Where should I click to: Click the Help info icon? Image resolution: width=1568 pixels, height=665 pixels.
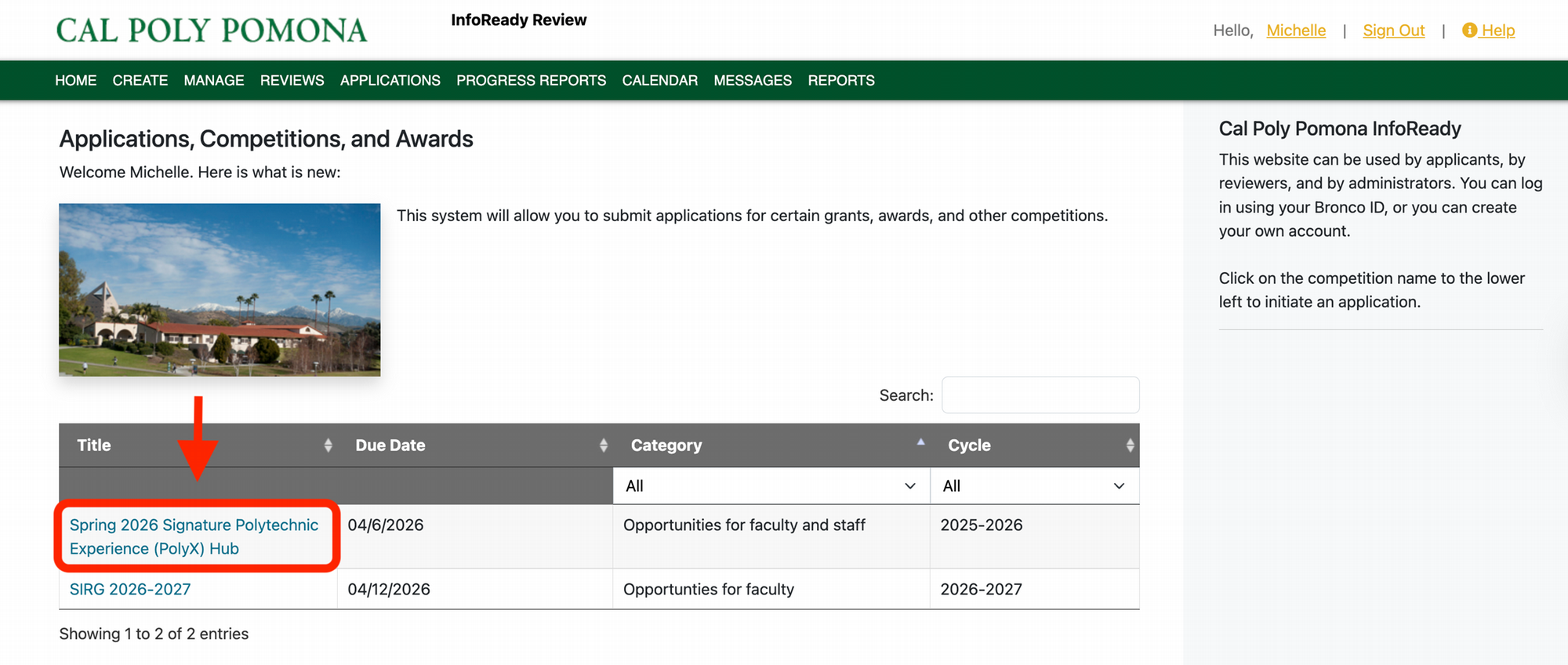1469,31
